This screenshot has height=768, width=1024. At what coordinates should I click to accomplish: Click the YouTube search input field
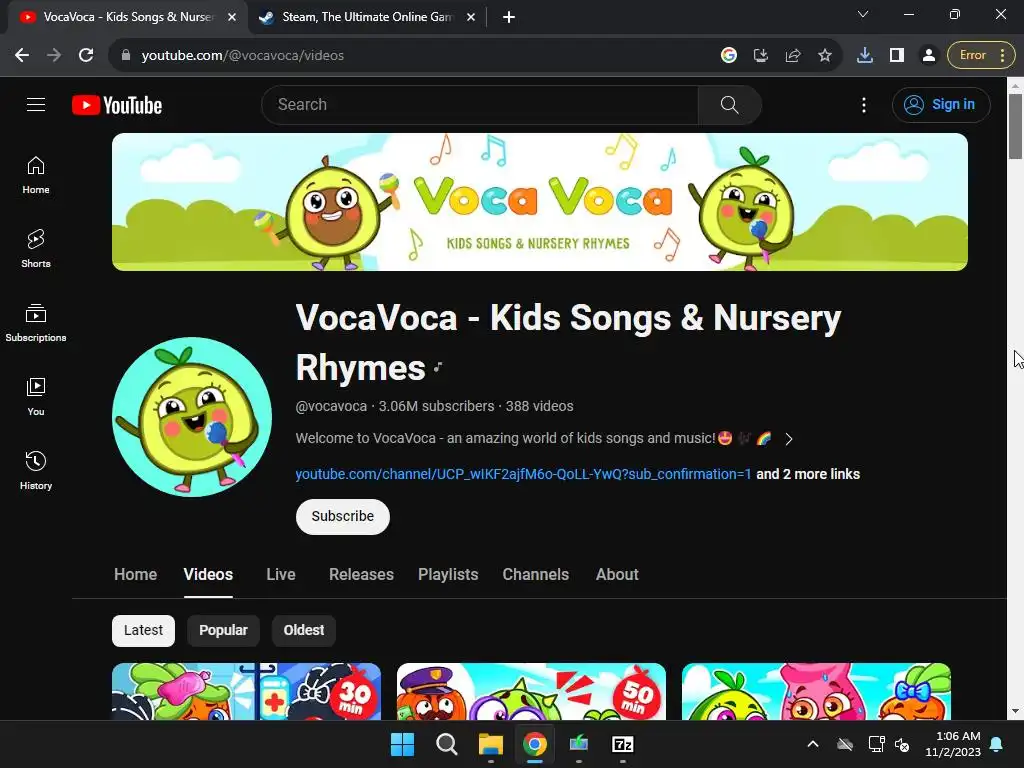480,104
